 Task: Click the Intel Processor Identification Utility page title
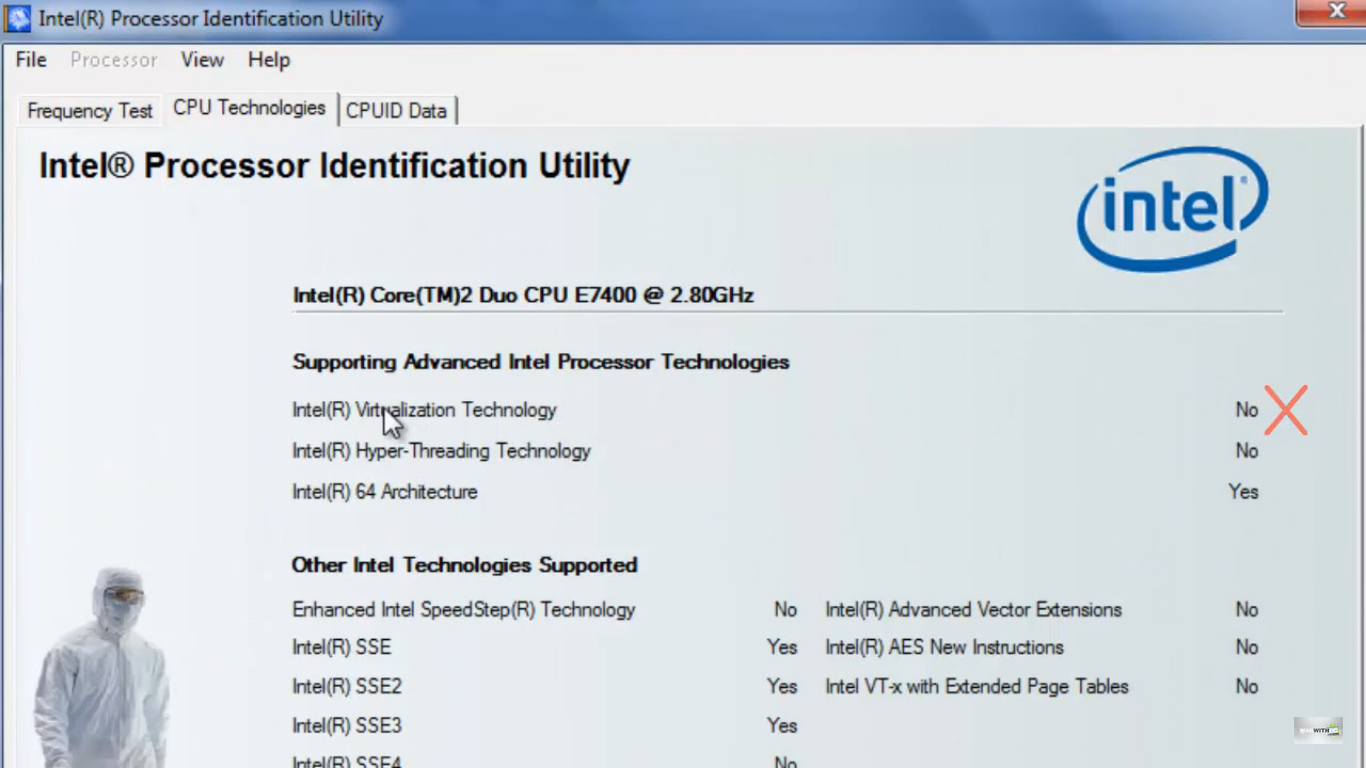click(334, 166)
